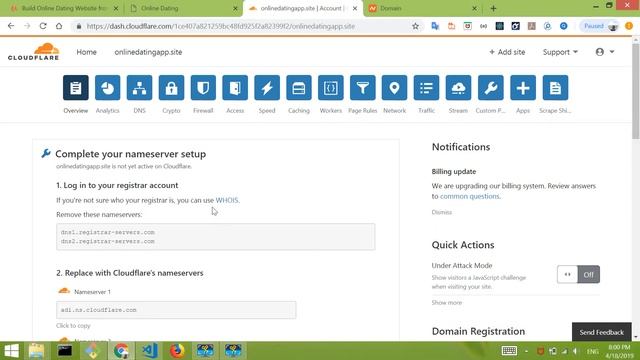This screenshot has height=360, width=640.
Task: Click to copy Nameserver 1
Action: [x=73, y=325]
